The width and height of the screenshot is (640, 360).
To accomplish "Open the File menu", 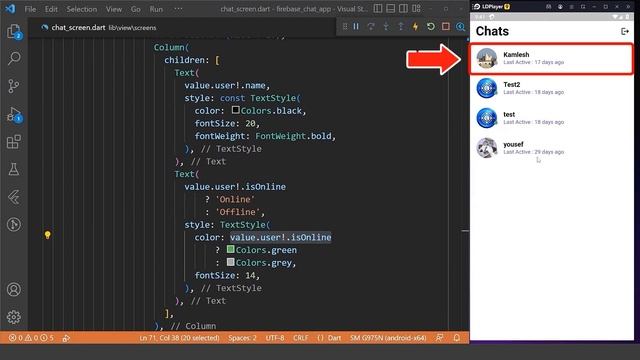I will [30, 9].
